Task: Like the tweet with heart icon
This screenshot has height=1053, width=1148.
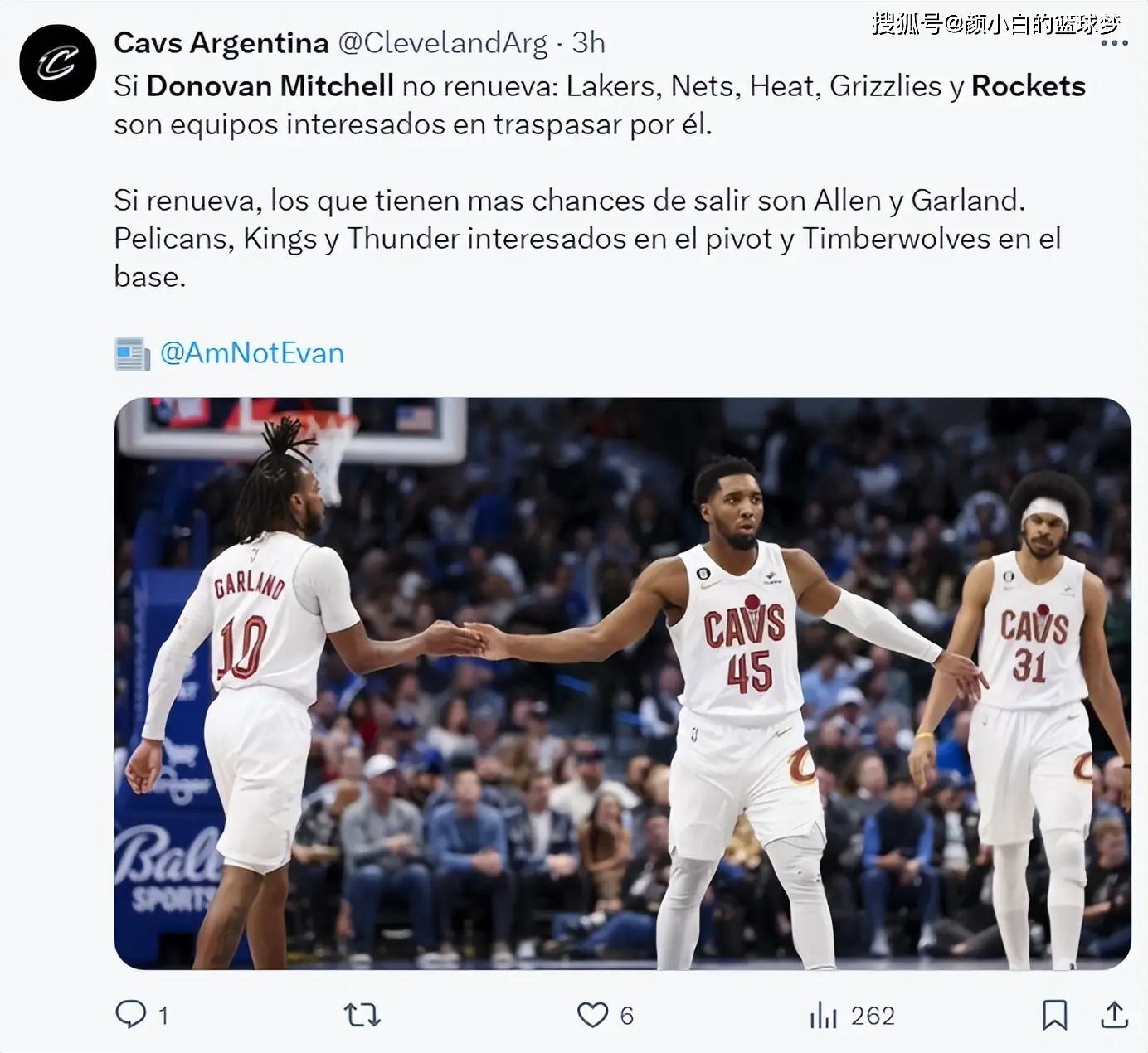Action: [x=592, y=1015]
